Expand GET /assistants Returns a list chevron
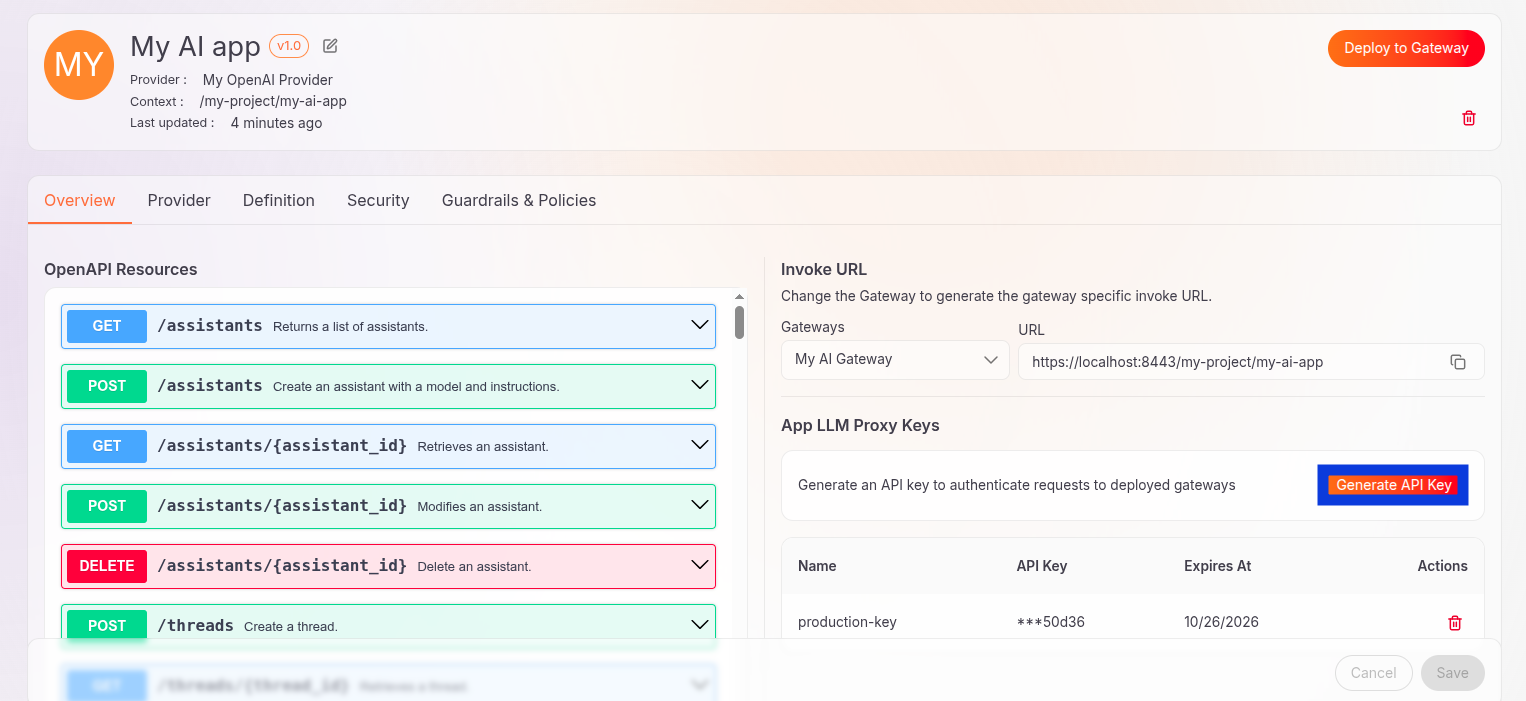This screenshot has height=701, width=1526. 700,325
